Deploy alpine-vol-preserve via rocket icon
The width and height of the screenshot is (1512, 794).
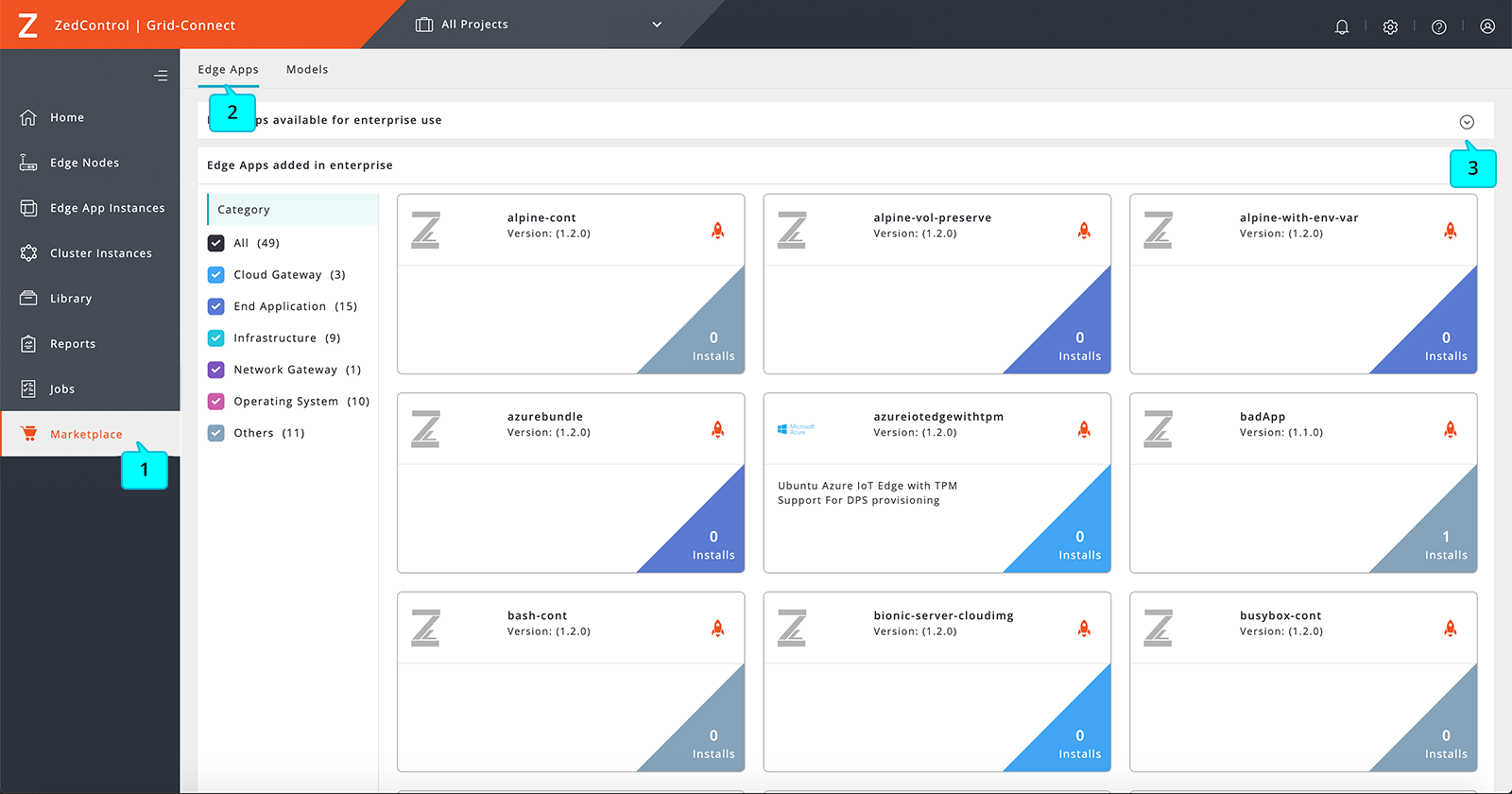[1084, 230]
